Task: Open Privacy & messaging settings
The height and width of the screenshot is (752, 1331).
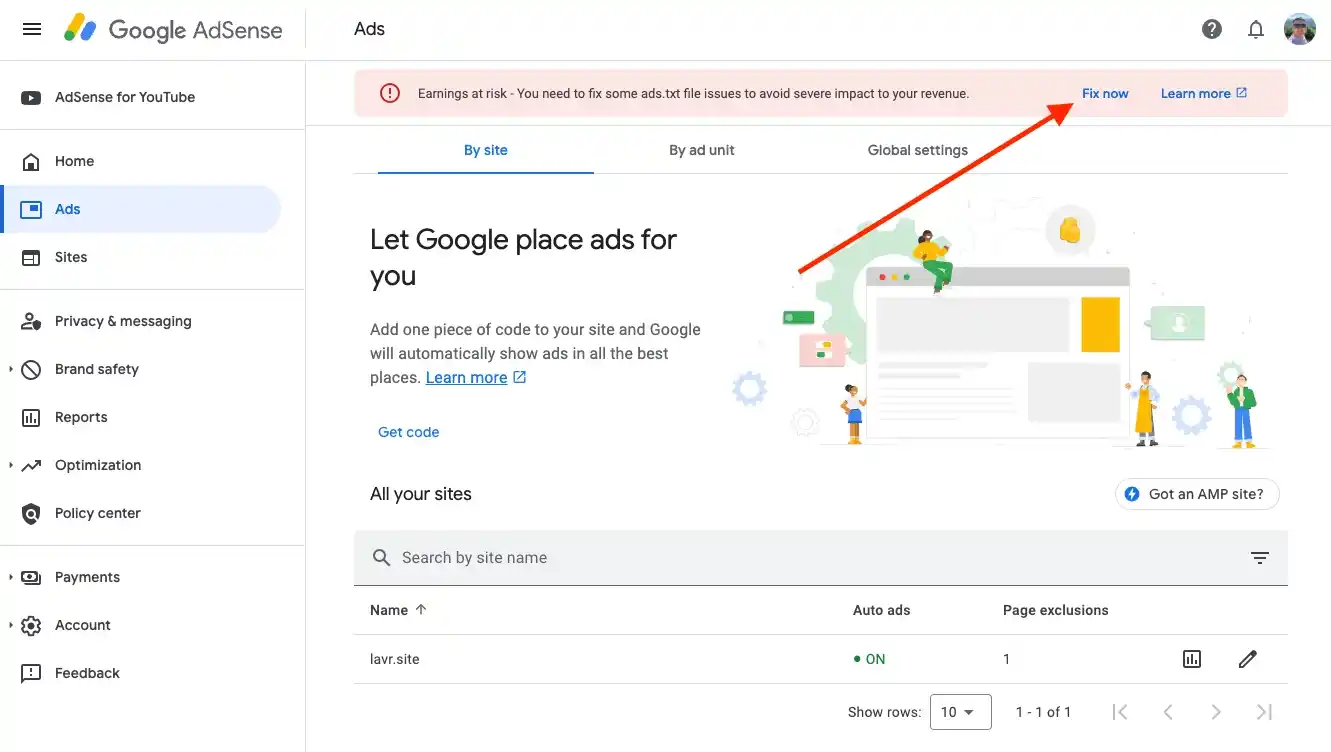Action: [x=122, y=320]
